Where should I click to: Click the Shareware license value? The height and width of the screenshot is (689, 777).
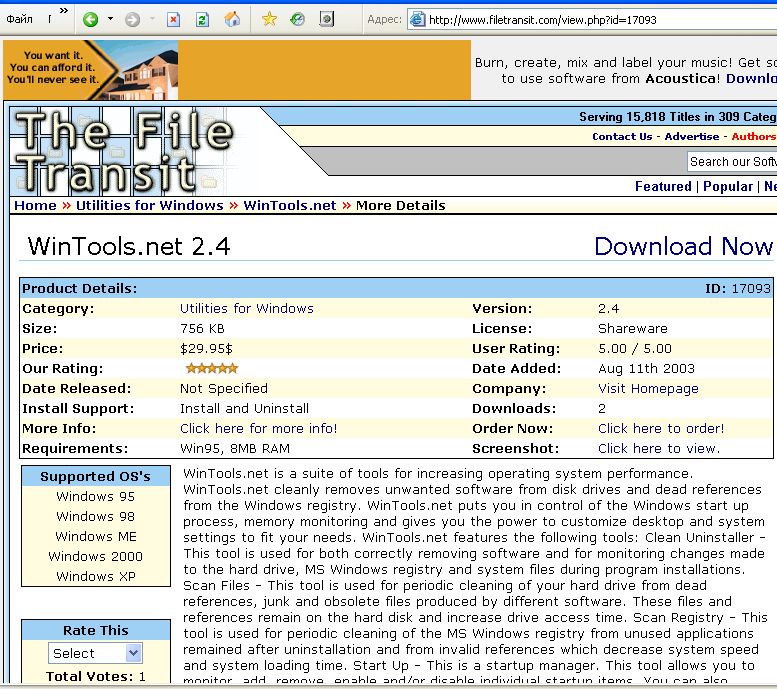633,329
